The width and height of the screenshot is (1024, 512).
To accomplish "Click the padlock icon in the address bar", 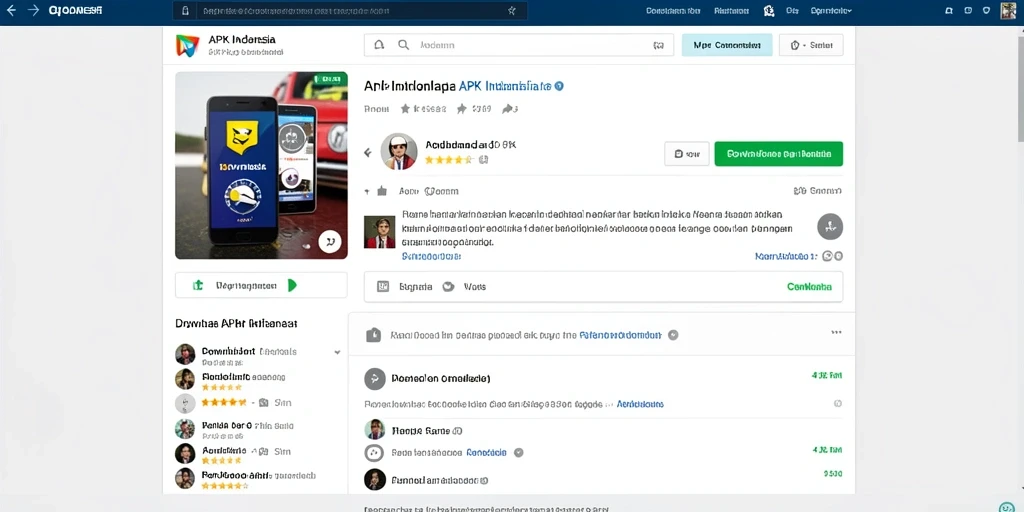I will (185, 11).
